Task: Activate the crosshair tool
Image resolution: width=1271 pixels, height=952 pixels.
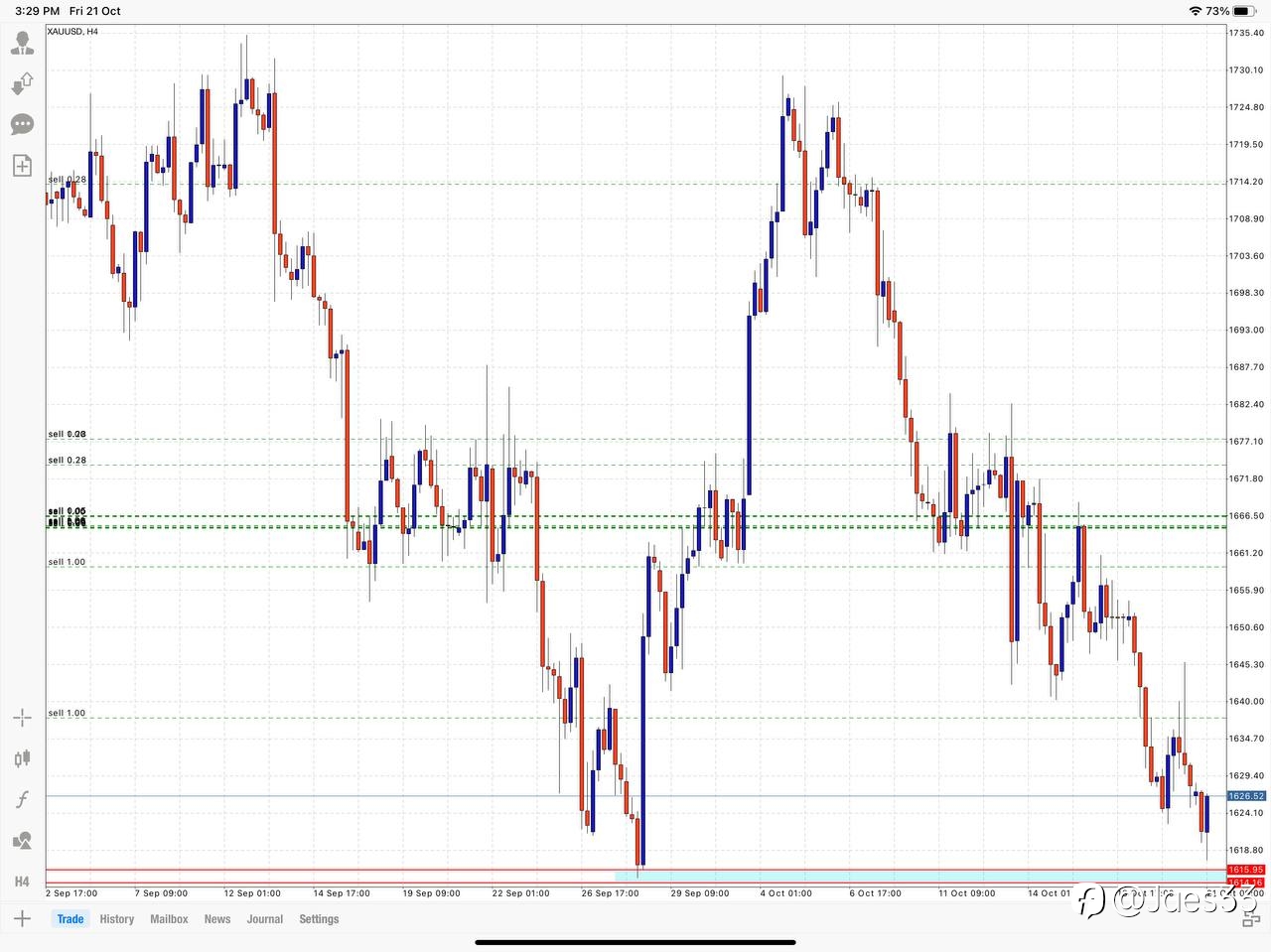Action: coord(22,718)
